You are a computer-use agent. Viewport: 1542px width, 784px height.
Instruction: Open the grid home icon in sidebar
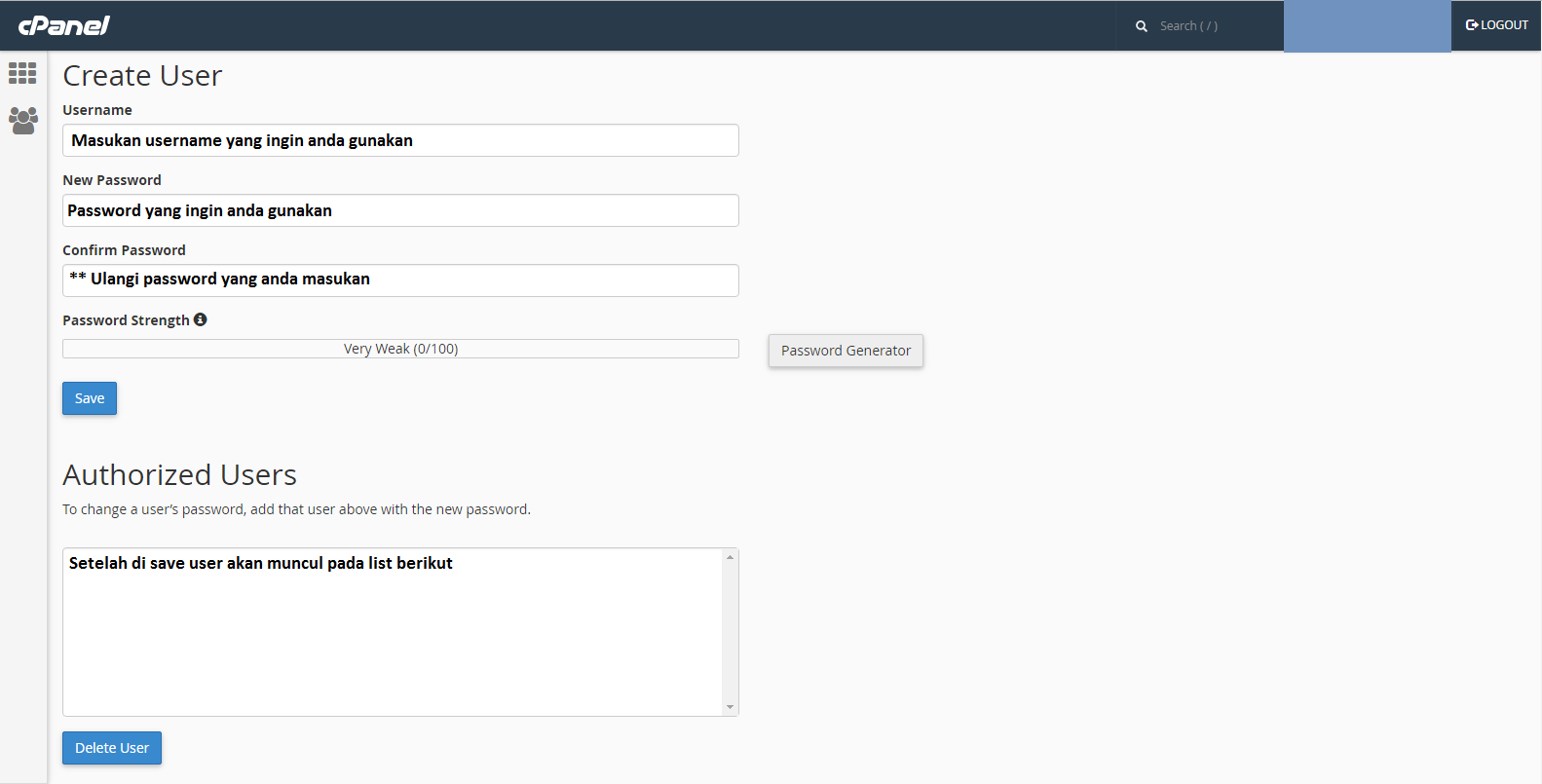pyautogui.click(x=22, y=73)
